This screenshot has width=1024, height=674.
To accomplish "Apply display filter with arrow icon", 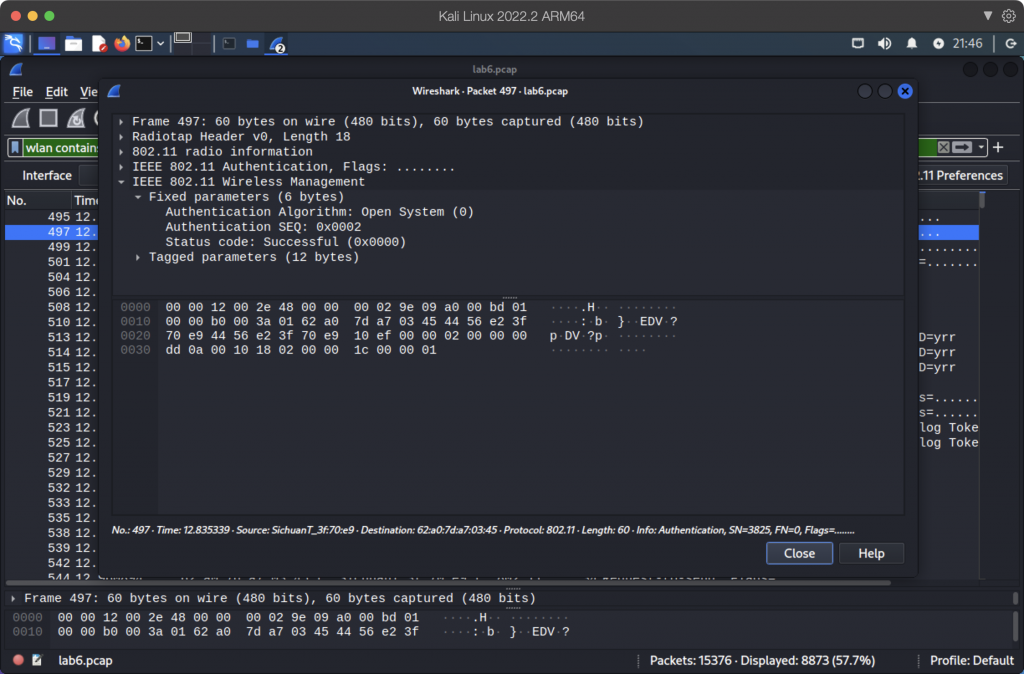I will tap(962, 148).
